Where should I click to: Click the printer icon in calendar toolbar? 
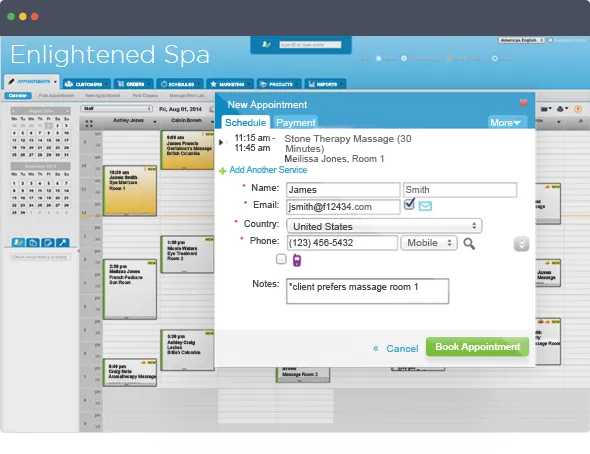click(562, 109)
